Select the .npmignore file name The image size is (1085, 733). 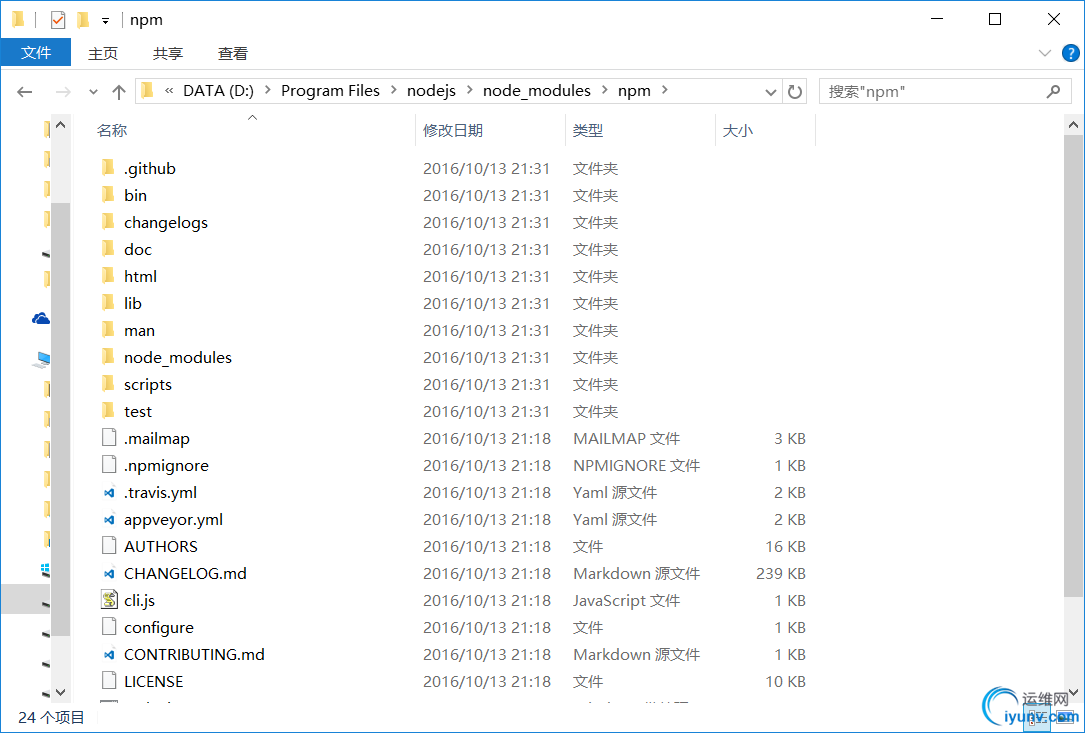[166, 466]
